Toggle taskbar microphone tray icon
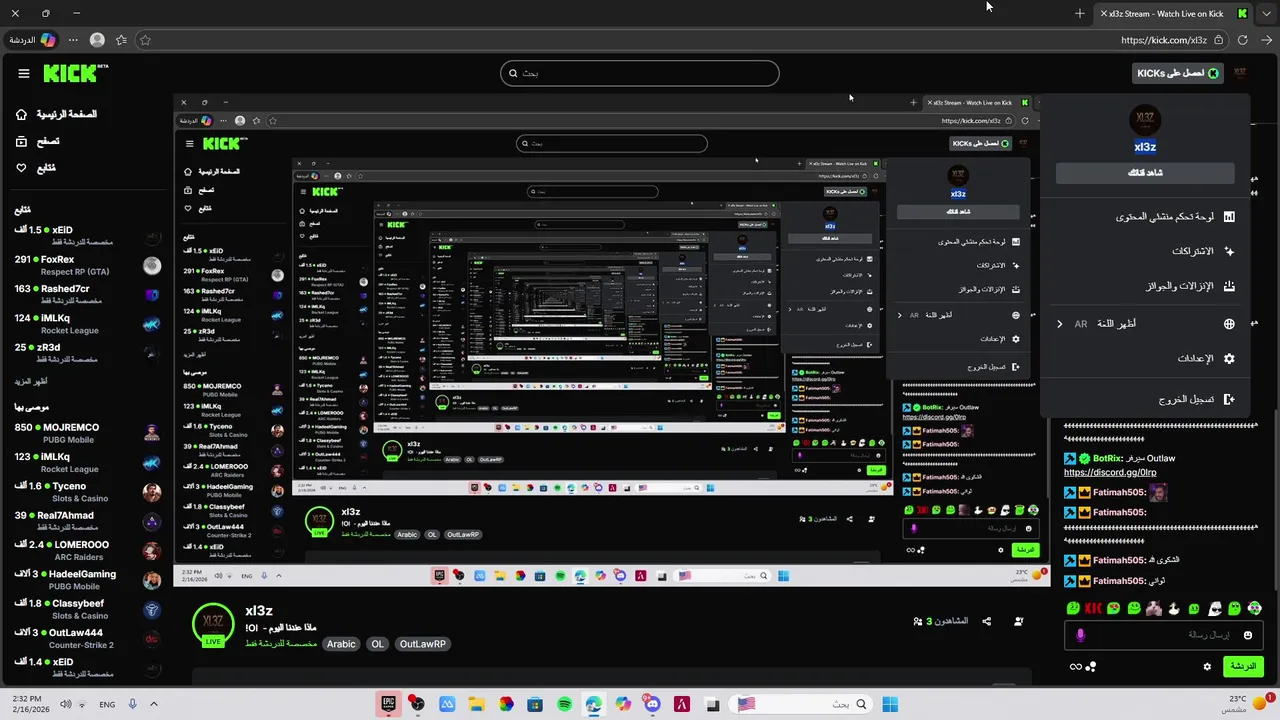The image size is (1280, 720). (132, 704)
